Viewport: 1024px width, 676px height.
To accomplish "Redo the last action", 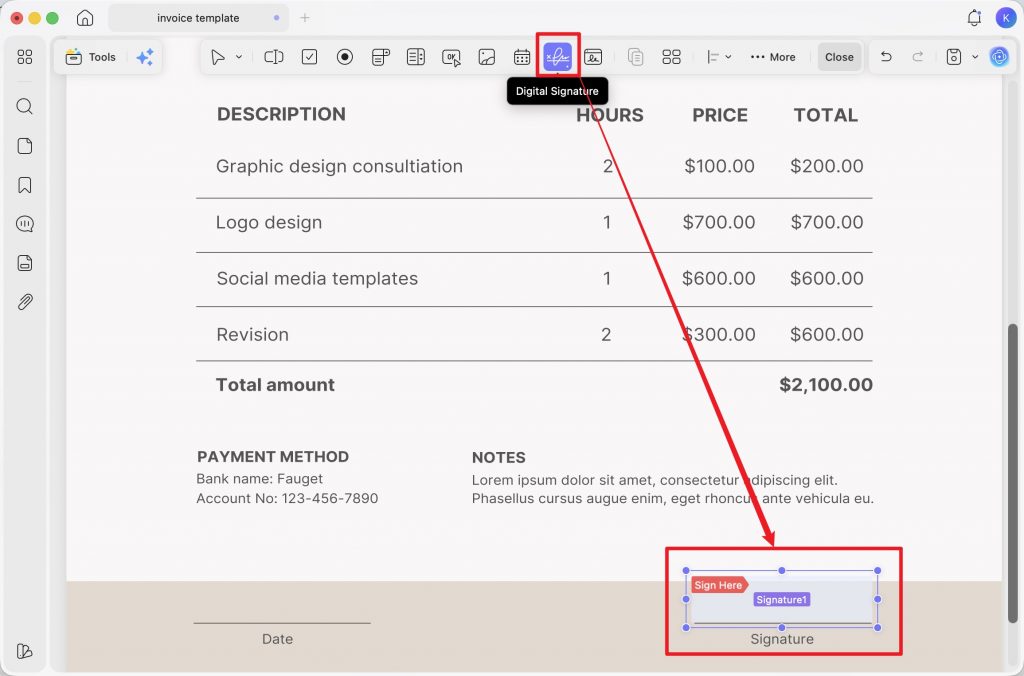I will click(918, 56).
